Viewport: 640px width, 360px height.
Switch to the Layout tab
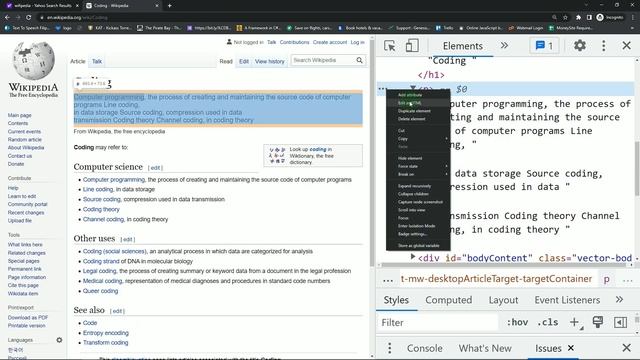click(x=503, y=300)
